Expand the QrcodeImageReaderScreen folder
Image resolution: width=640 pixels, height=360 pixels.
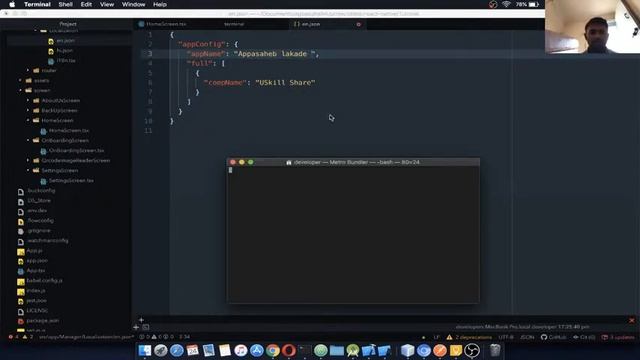76,160
